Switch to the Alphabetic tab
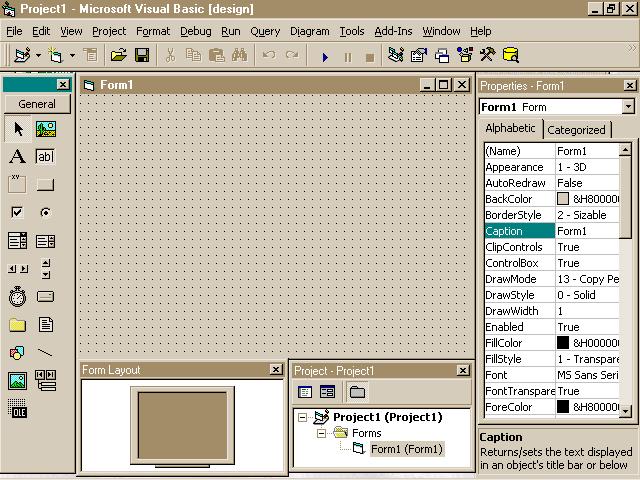The height and width of the screenshot is (480, 640). click(x=510, y=128)
